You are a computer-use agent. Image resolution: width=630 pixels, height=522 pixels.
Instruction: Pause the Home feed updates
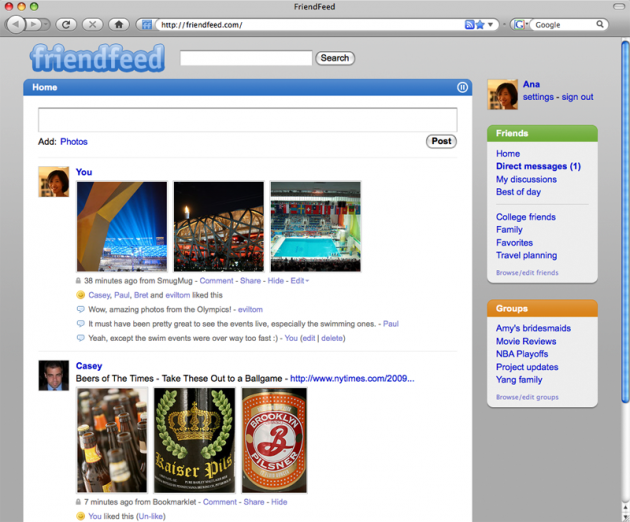462,87
